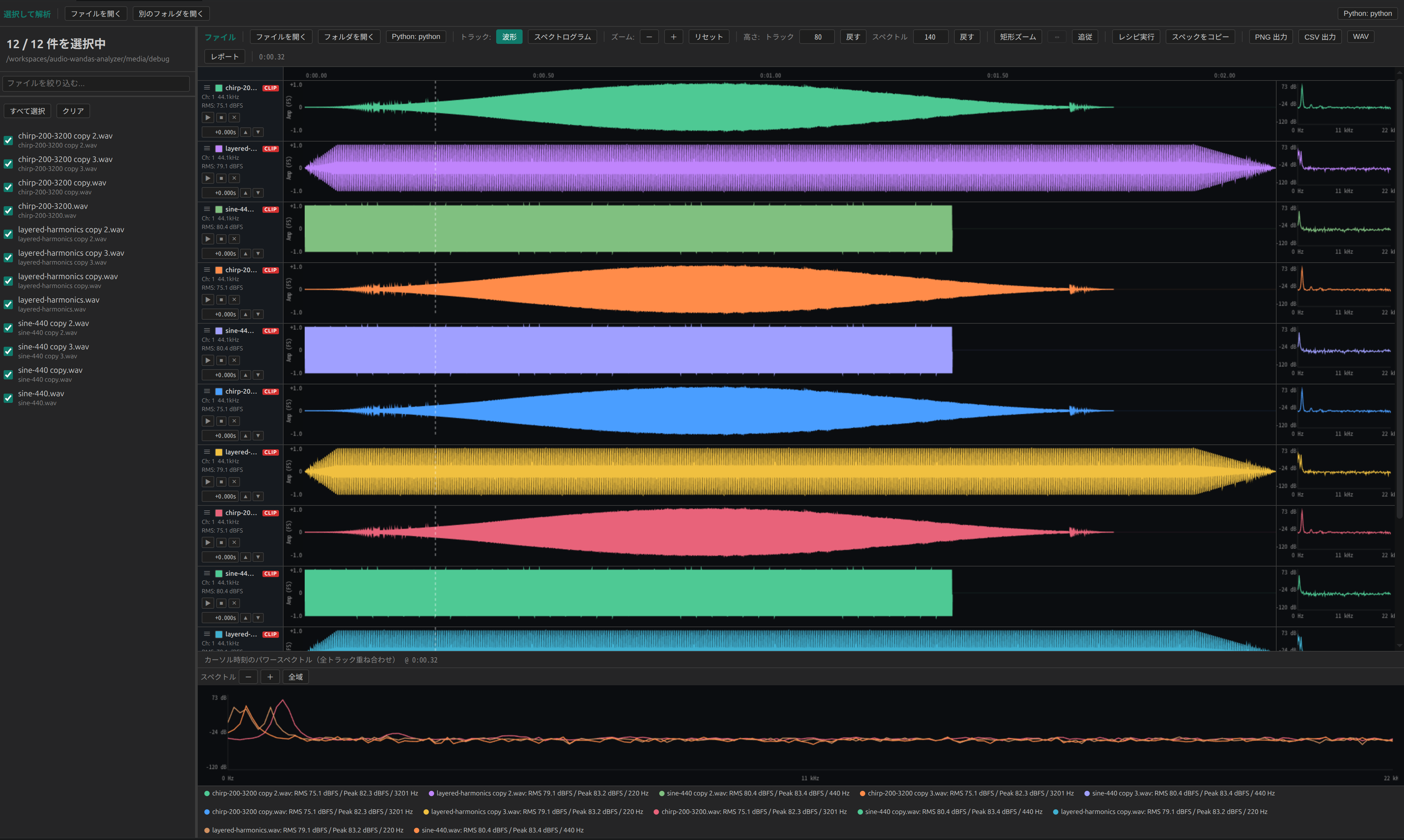Open the top-right Python interpreter selector
This screenshot has width=1404, height=840.
(1367, 14)
